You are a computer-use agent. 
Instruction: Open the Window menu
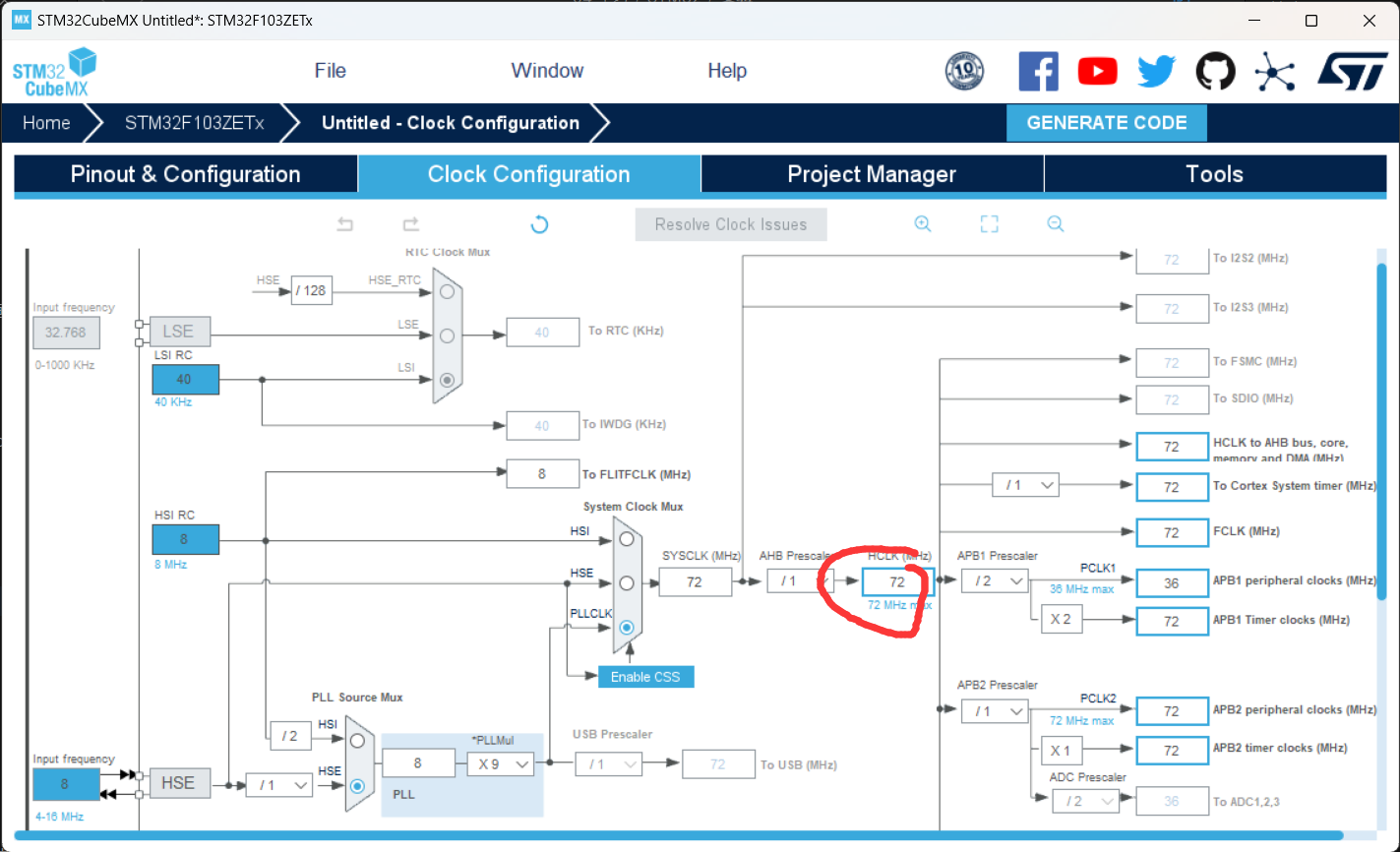tap(547, 71)
